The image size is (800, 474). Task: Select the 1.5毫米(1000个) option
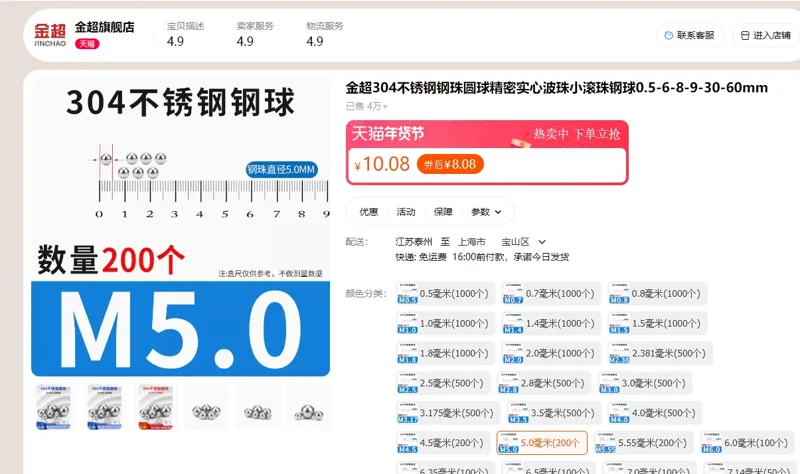pos(657,323)
